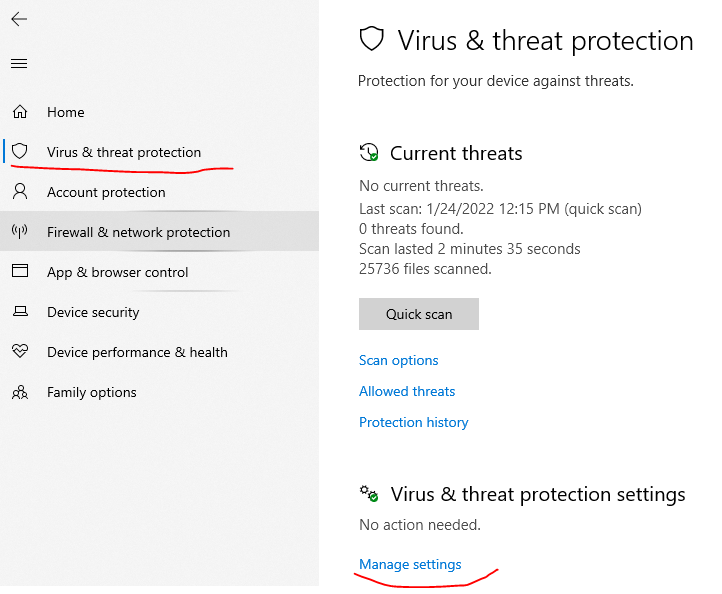
Task: Open Protection history link
Action: [x=413, y=422]
